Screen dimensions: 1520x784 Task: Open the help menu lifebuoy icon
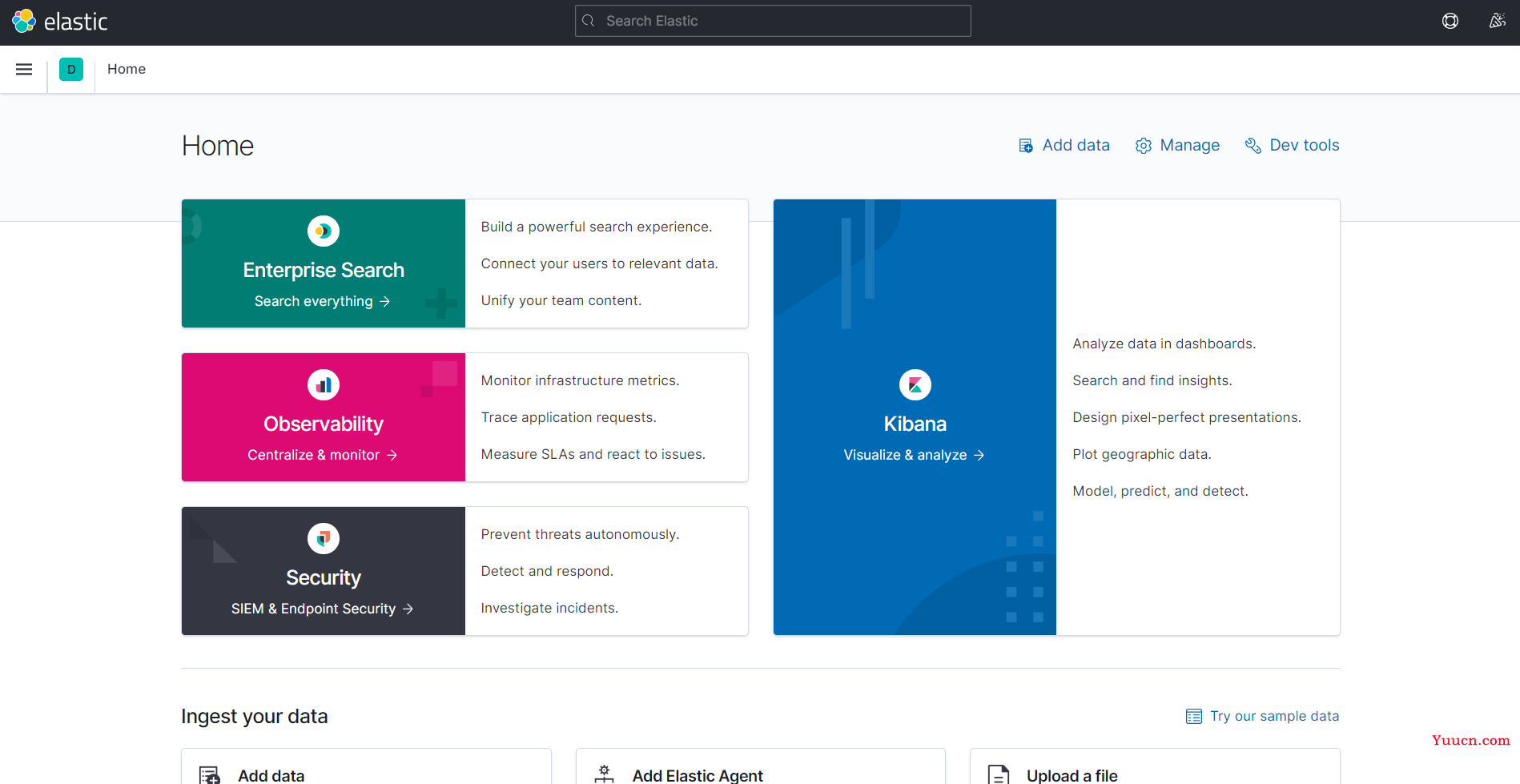[1450, 21]
